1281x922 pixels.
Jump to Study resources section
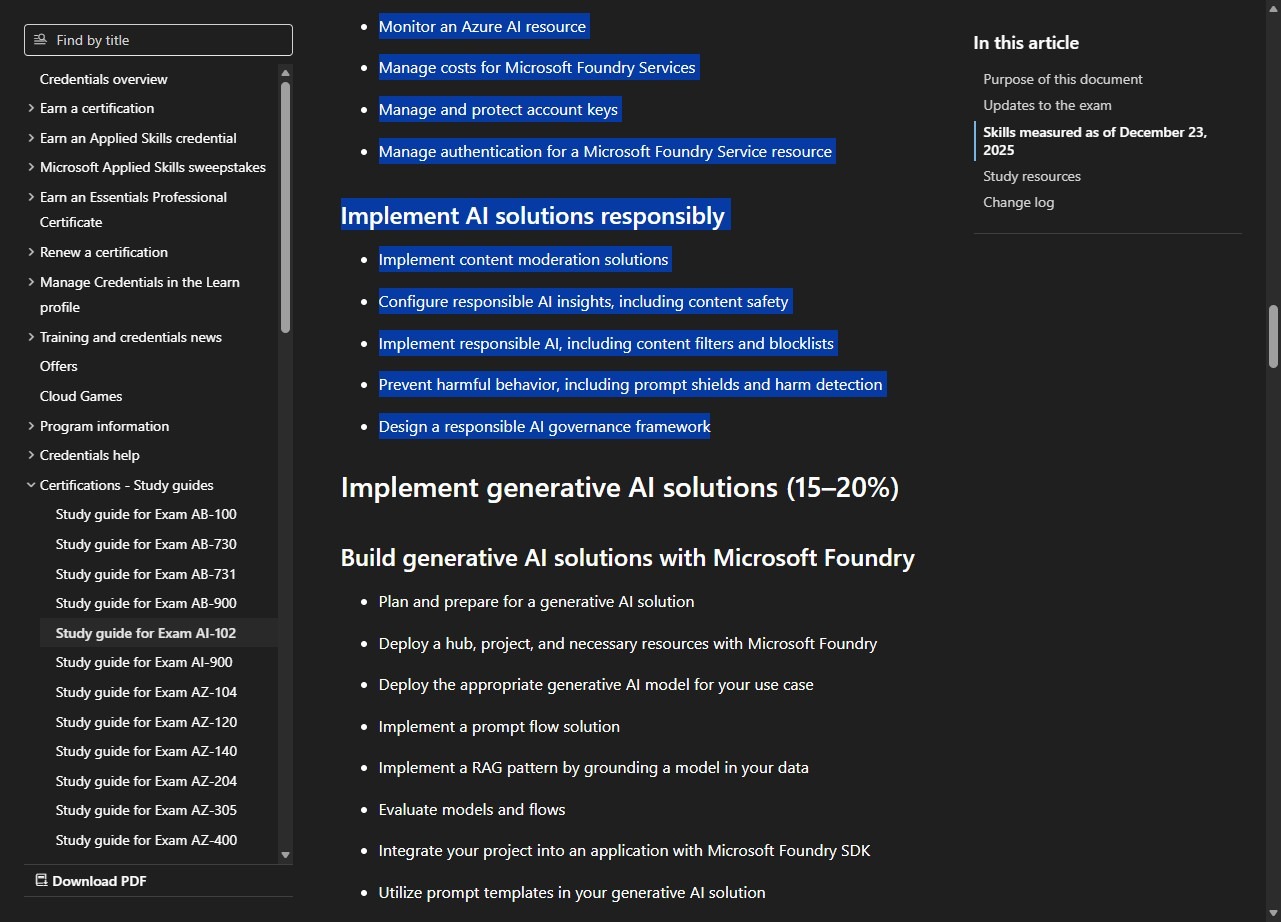pos(1032,176)
